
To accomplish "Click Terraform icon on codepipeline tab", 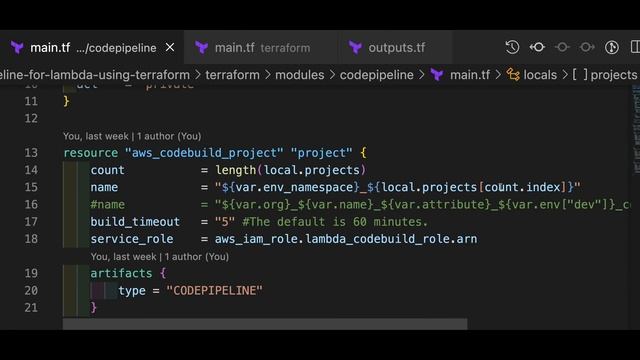I will [x=17, y=48].
